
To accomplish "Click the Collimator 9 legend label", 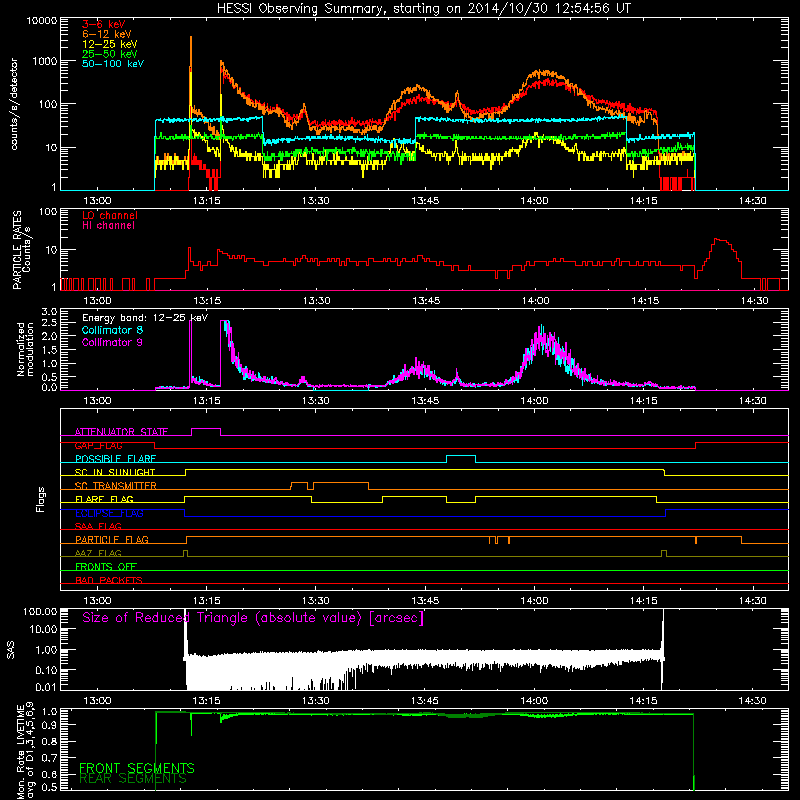I will tap(112, 342).
